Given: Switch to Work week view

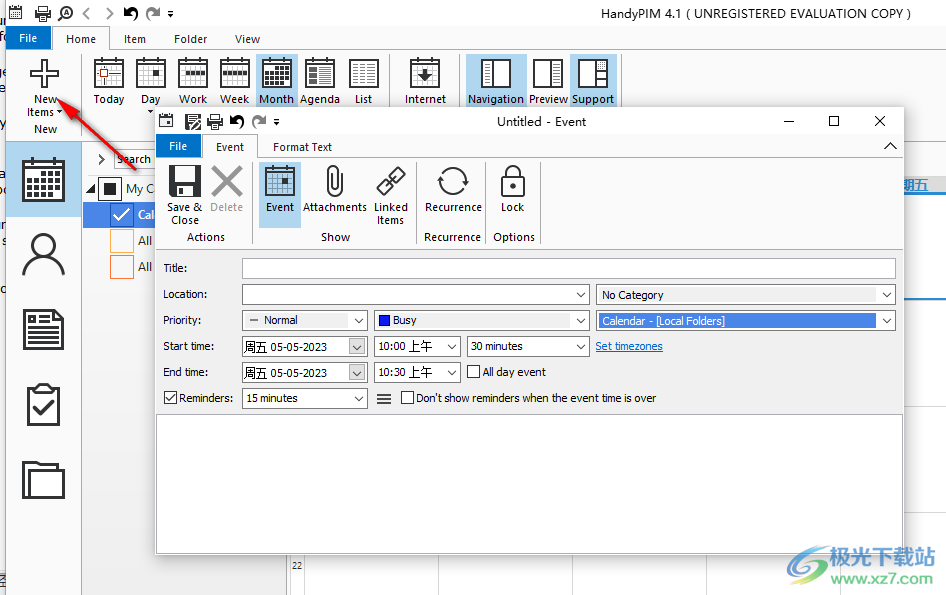Looking at the screenshot, I should pos(192,81).
